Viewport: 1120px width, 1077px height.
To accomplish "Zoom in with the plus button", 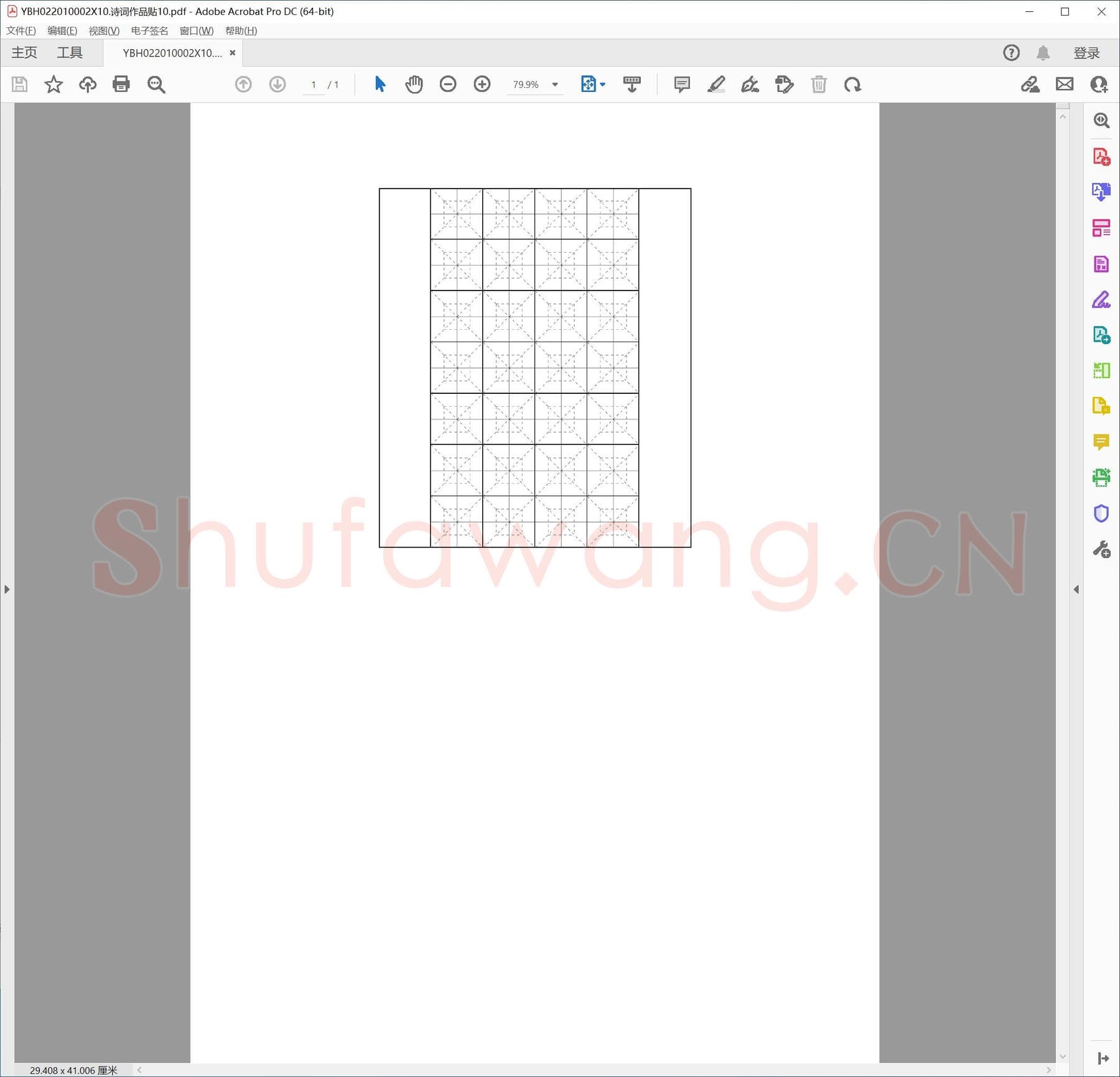I will [x=482, y=84].
